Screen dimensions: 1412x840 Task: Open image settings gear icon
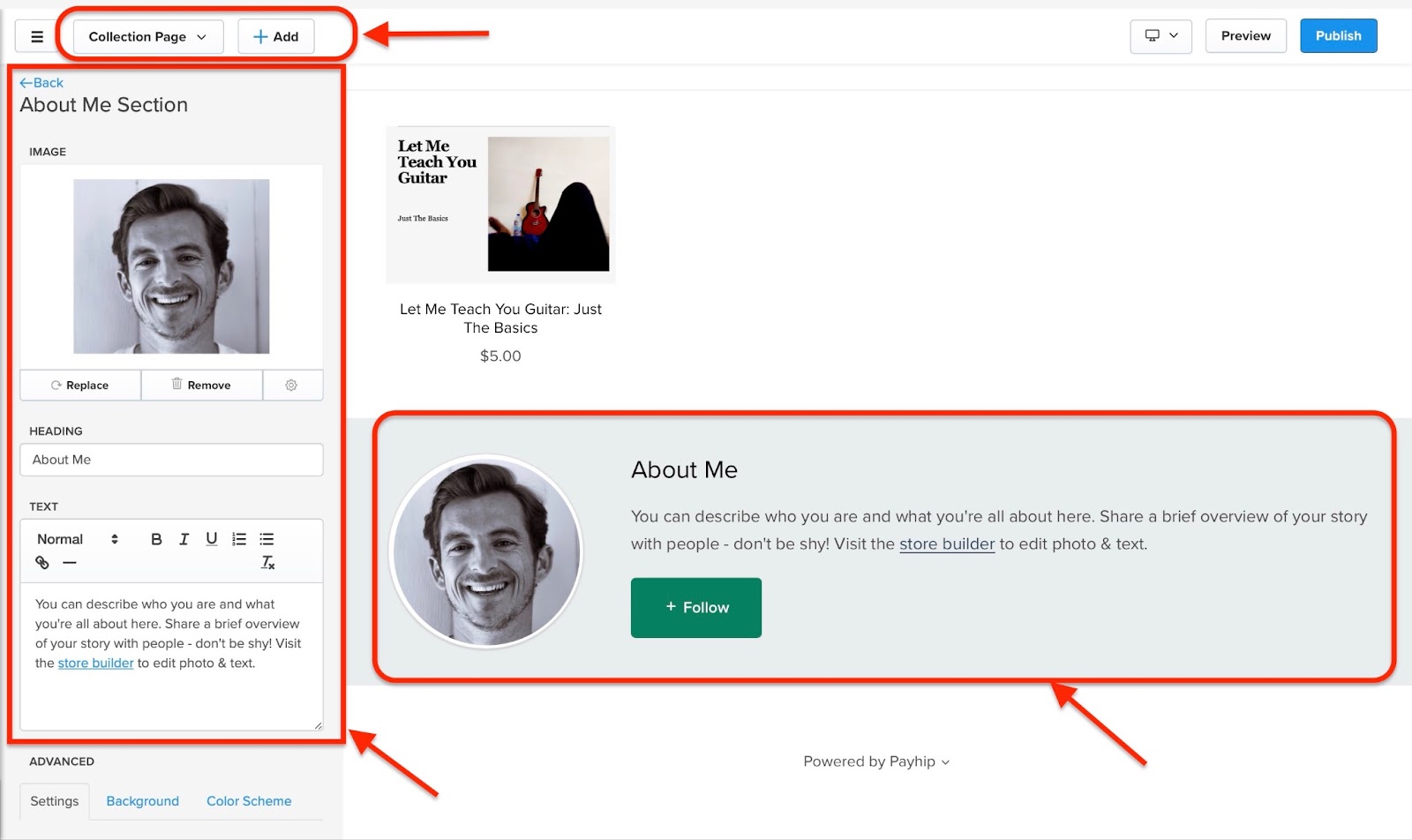291,385
